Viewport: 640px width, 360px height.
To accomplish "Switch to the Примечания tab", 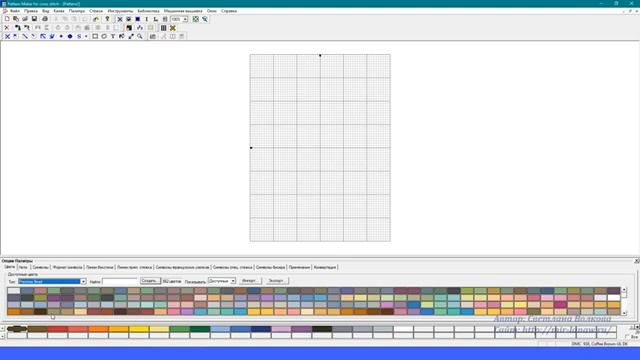I will 299,267.
